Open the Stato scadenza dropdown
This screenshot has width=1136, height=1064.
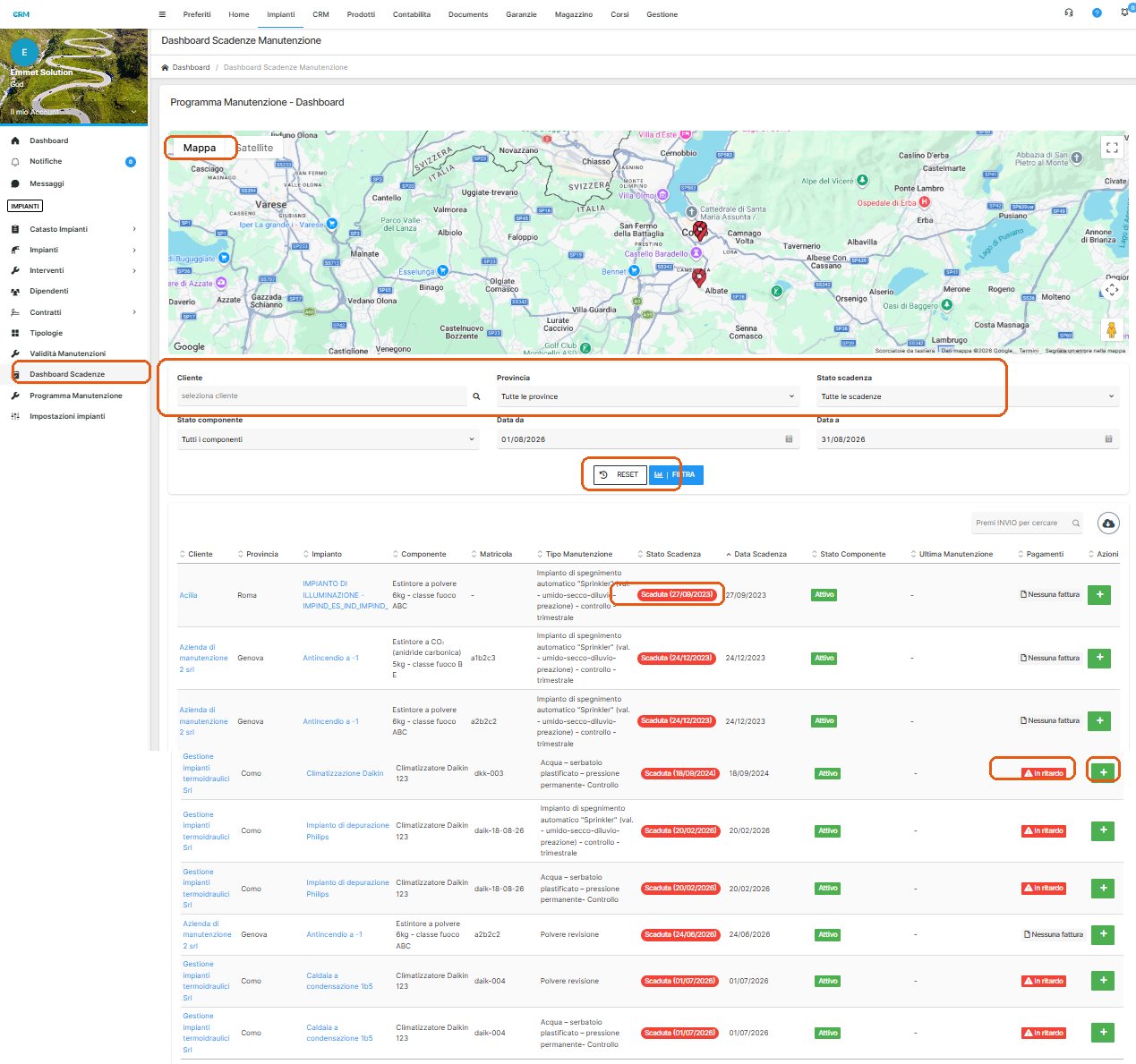(x=968, y=396)
